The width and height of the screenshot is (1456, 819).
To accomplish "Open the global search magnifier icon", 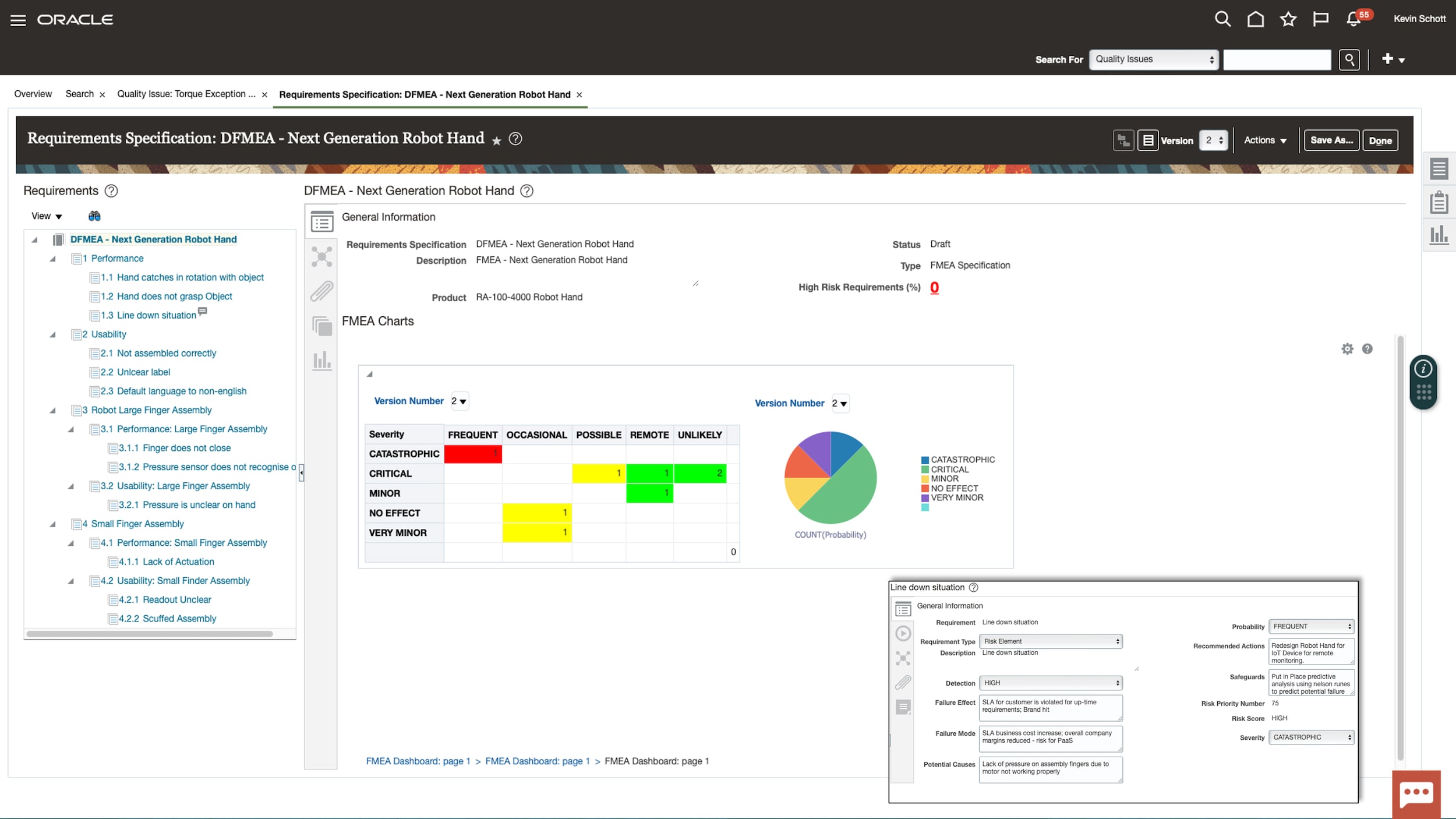I will point(1222,19).
